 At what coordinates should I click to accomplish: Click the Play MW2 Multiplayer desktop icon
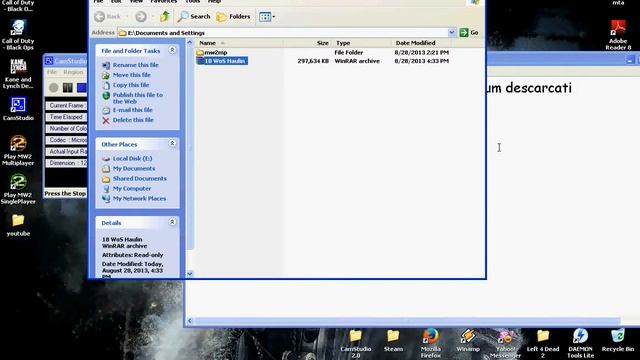click(18, 150)
